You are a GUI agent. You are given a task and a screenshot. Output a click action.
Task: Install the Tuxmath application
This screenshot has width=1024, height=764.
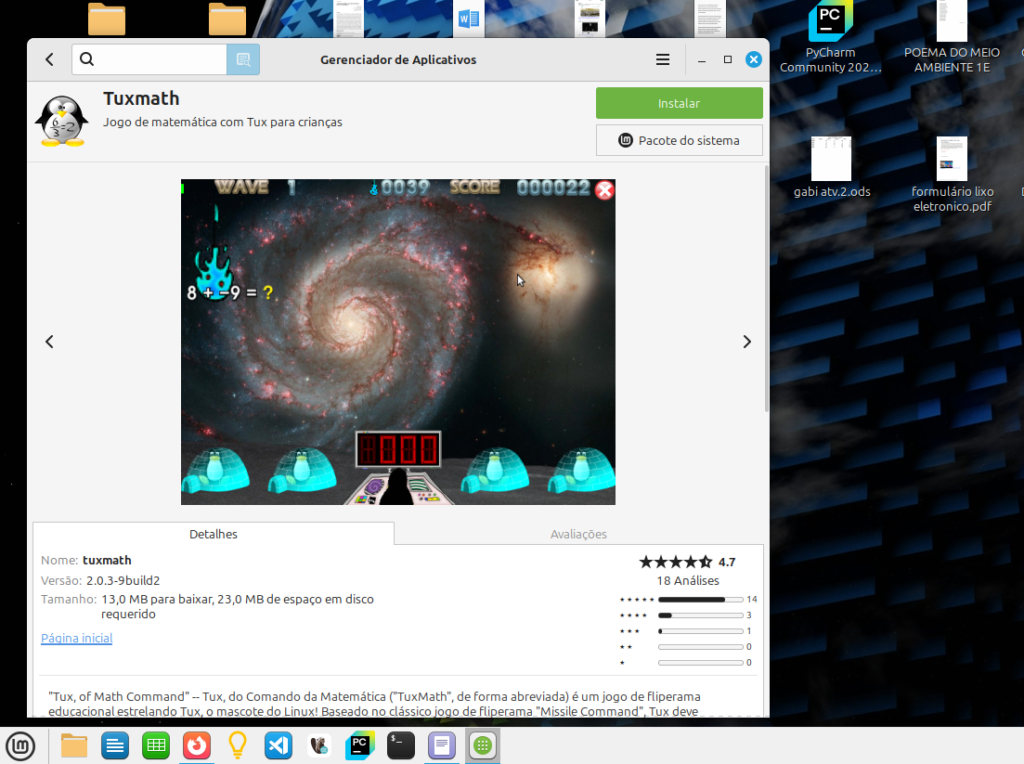679,103
